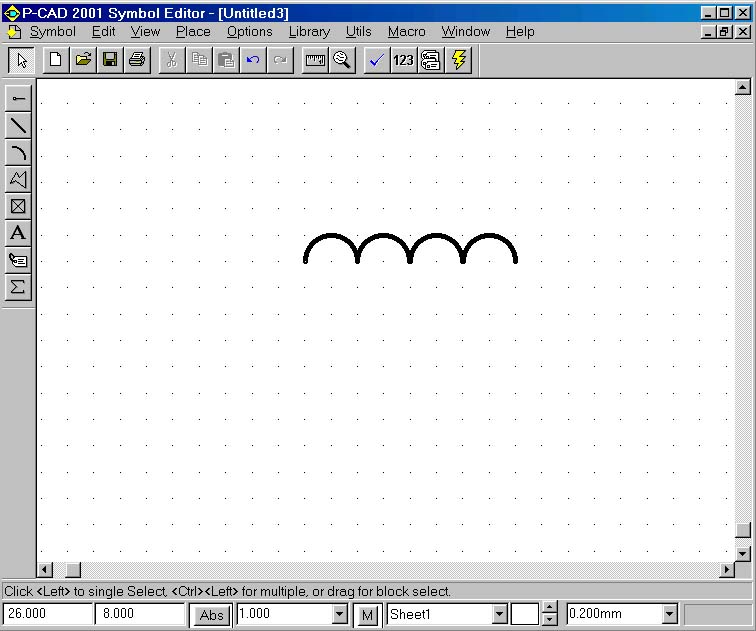
Task: Select the Place Polygon tool
Action: tap(18, 180)
